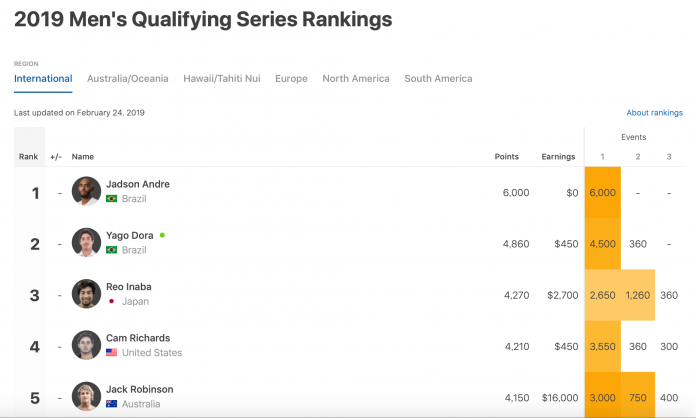The height and width of the screenshot is (418, 696).
Task: Open Jadson Andre's profile photo
Action: point(86,192)
